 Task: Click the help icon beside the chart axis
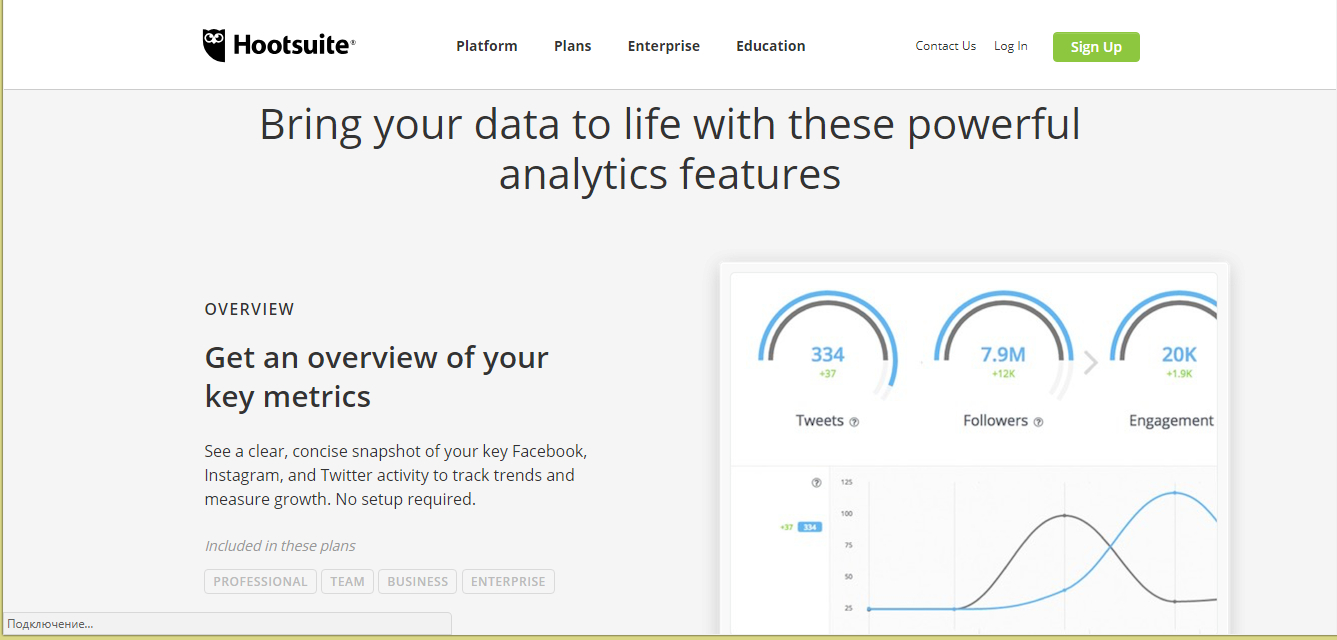[816, 483]
